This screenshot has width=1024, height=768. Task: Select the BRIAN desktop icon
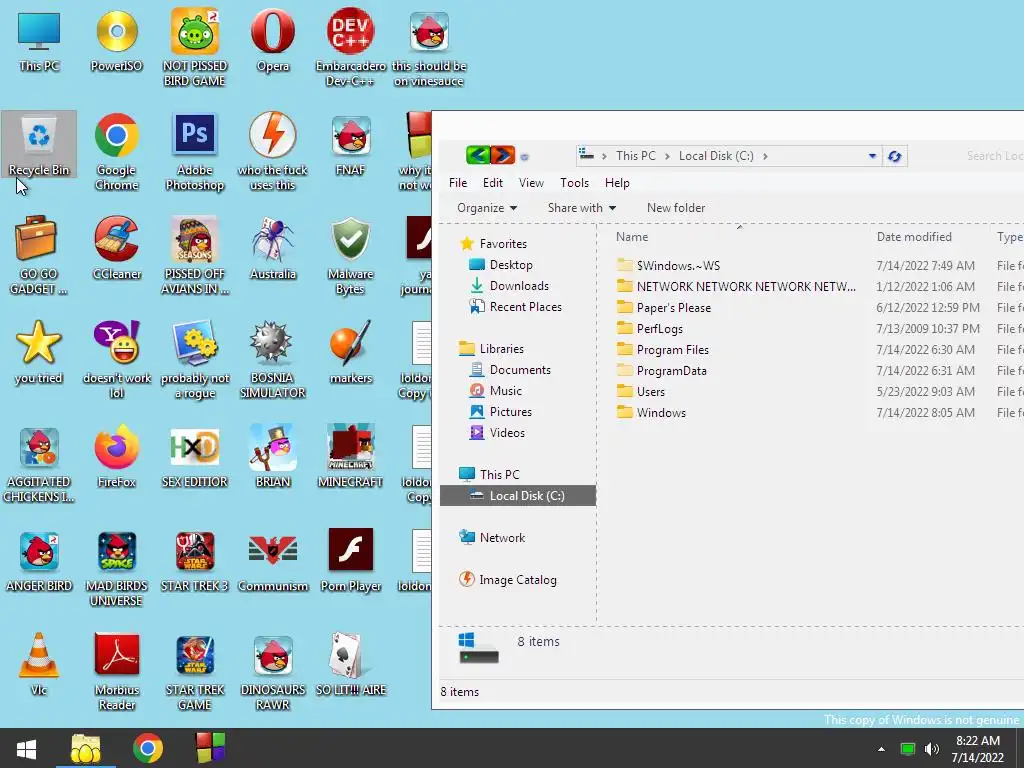[272, 456]
